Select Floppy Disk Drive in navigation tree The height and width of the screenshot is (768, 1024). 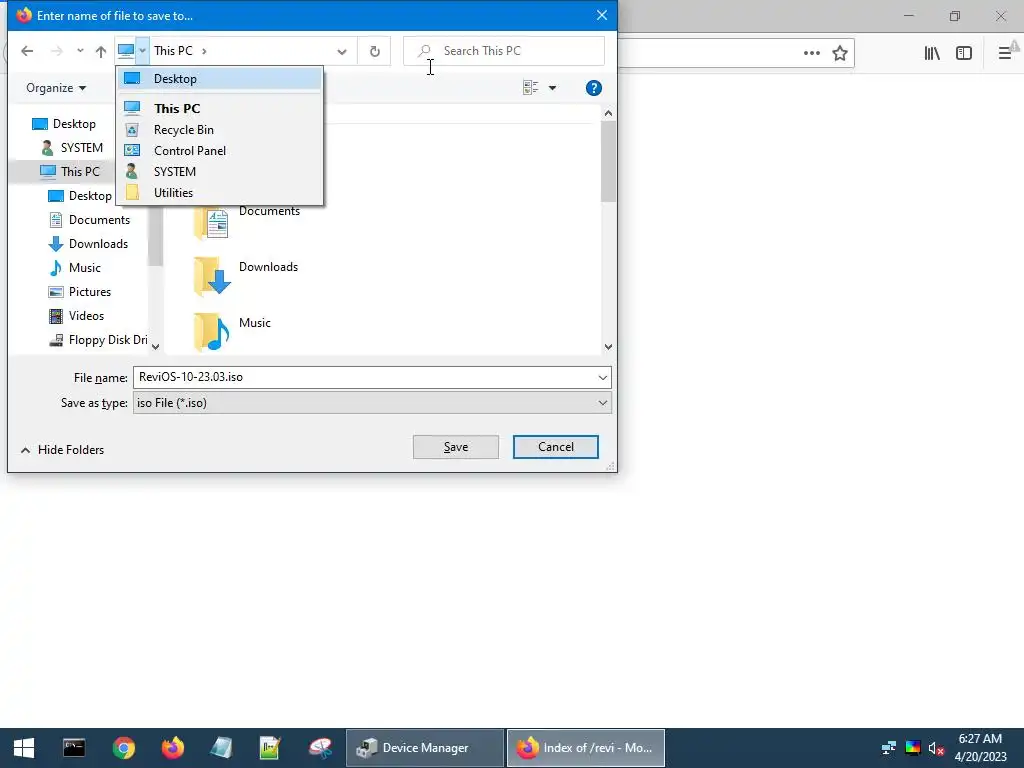98,340
